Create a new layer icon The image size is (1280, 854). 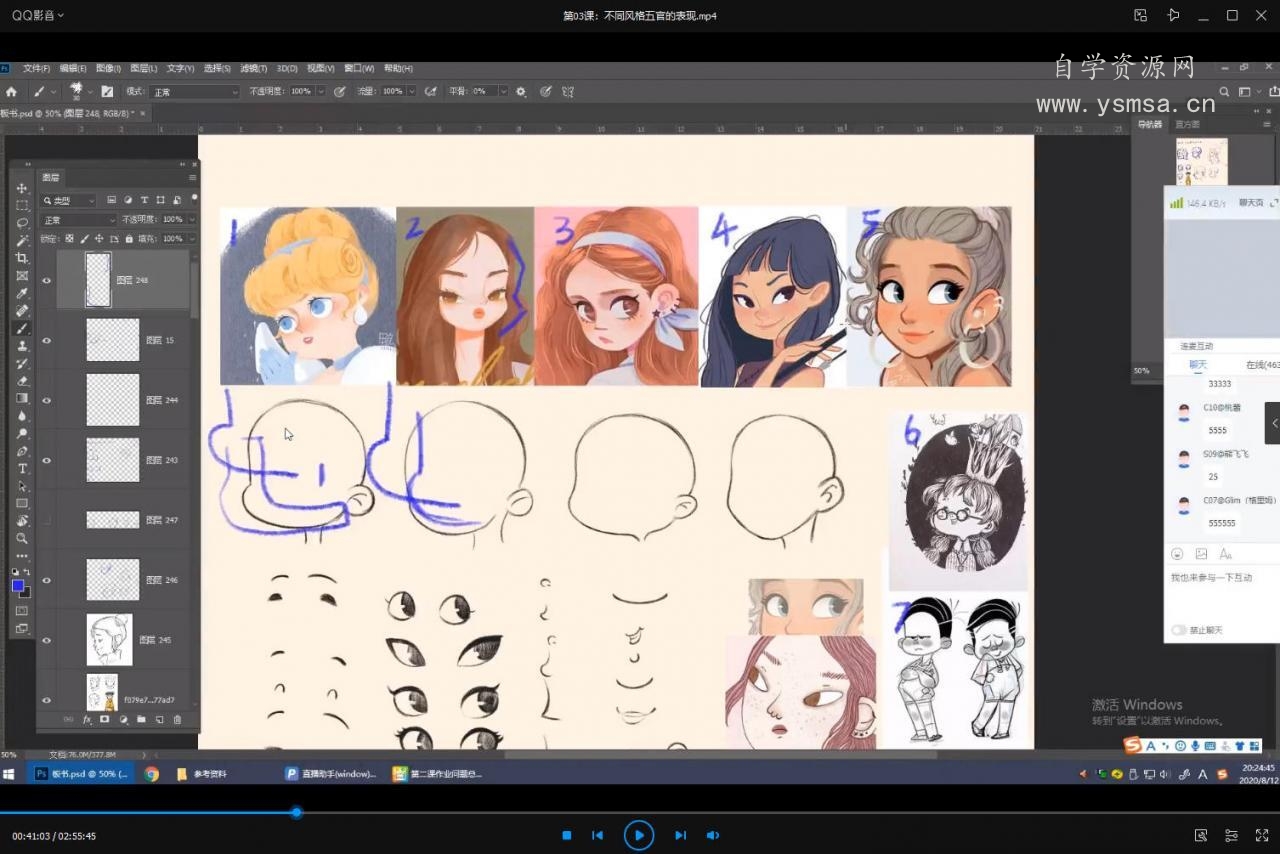pos(160,719)
